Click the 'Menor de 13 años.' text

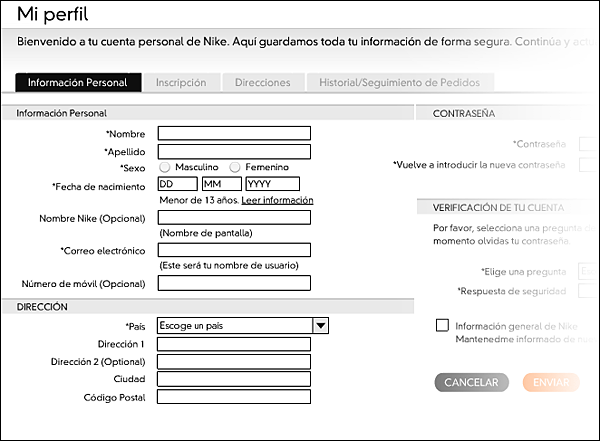click(x=199, y=200)
